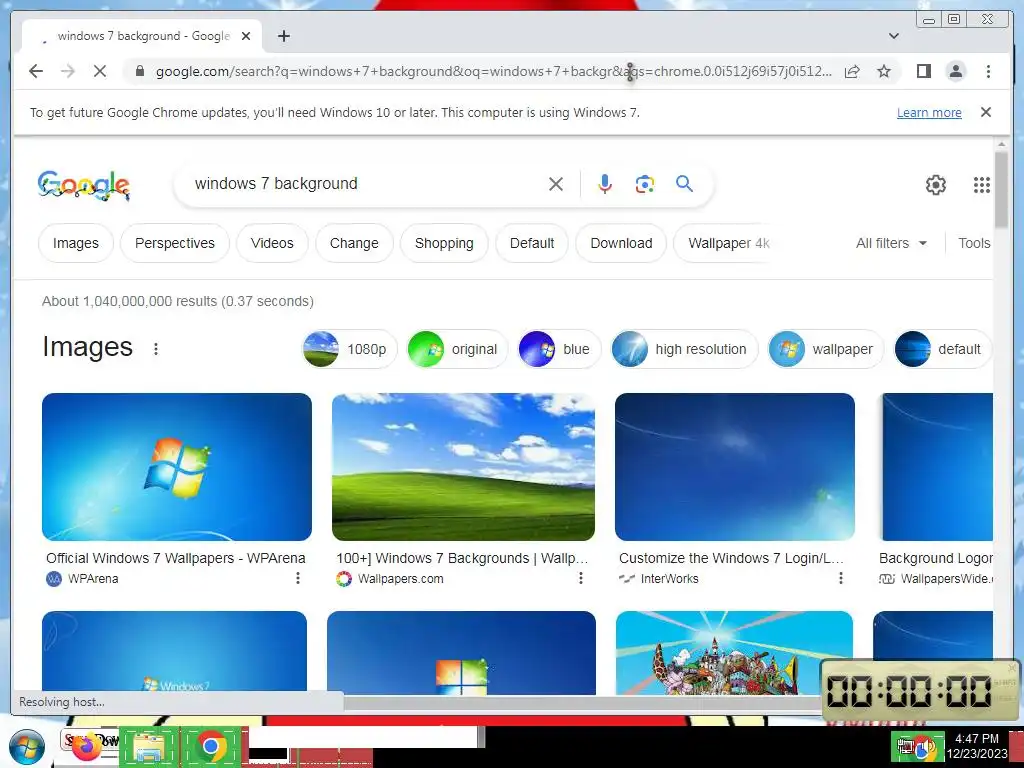The height and width of the screenshot is (768, 1024).
Task: Open Chrome's three-dot menu
Action: coord(988,71)
